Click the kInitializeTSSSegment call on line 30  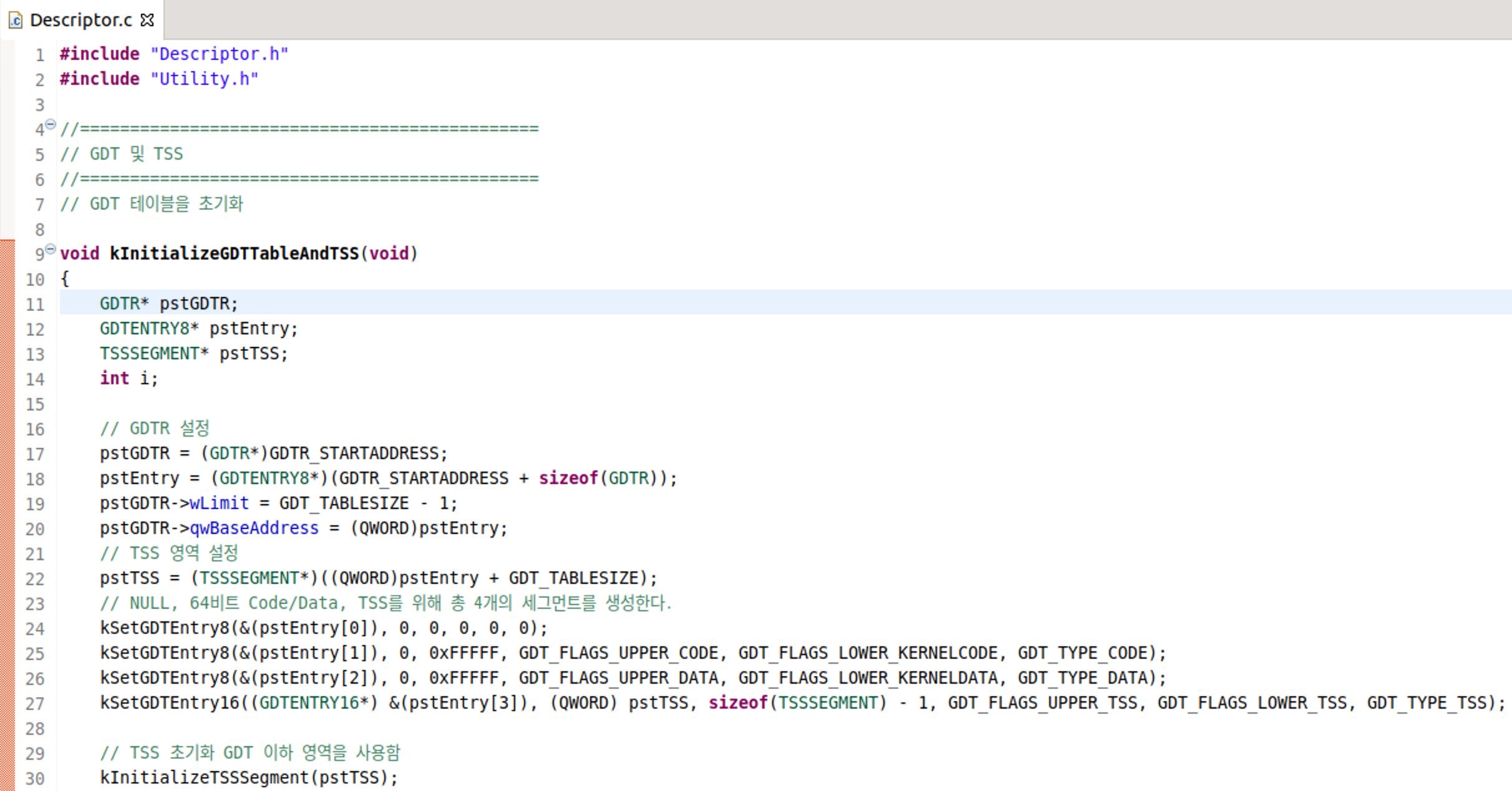tap(204, 777)
